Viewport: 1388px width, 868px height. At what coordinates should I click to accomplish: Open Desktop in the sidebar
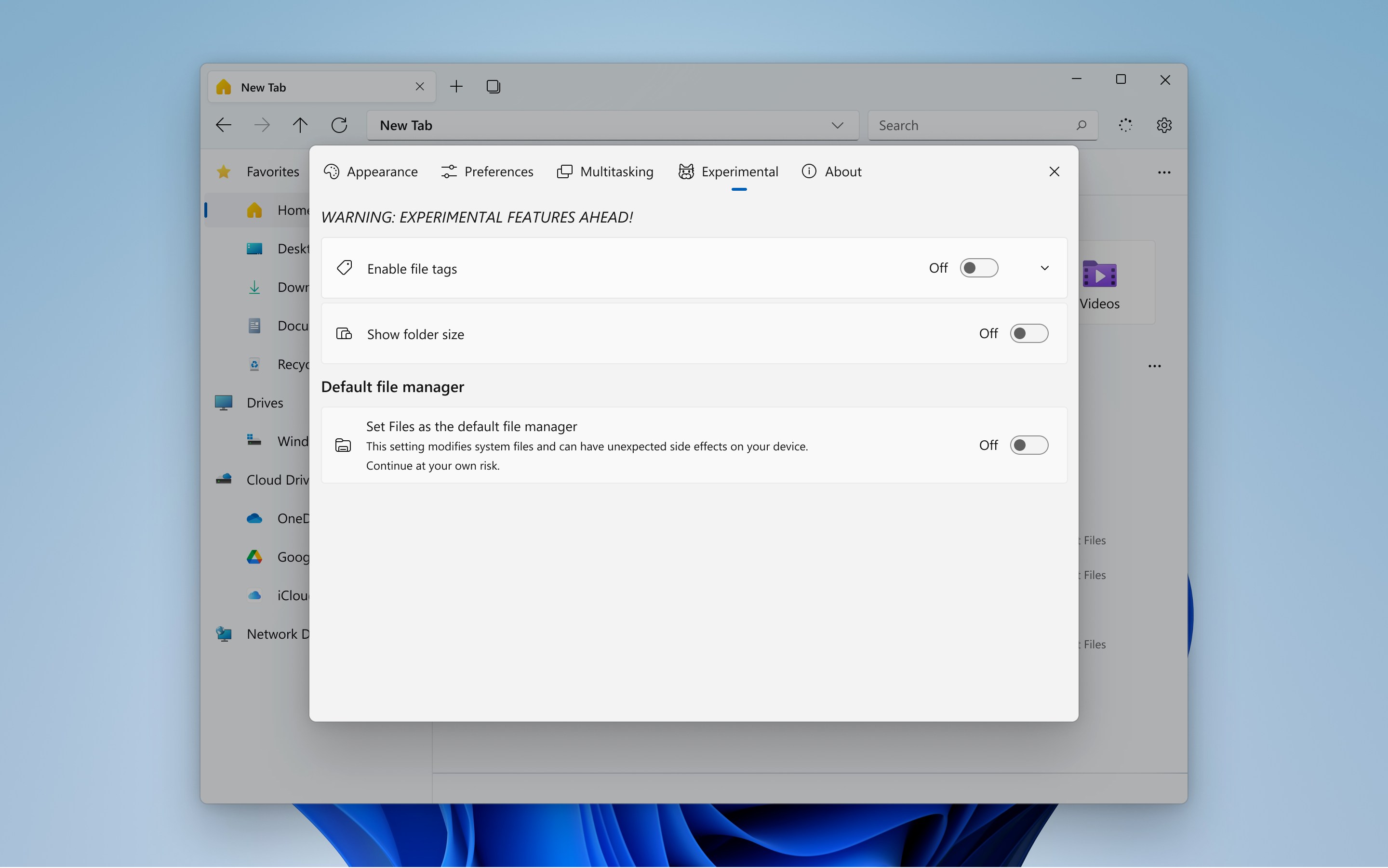pos(257,249)
